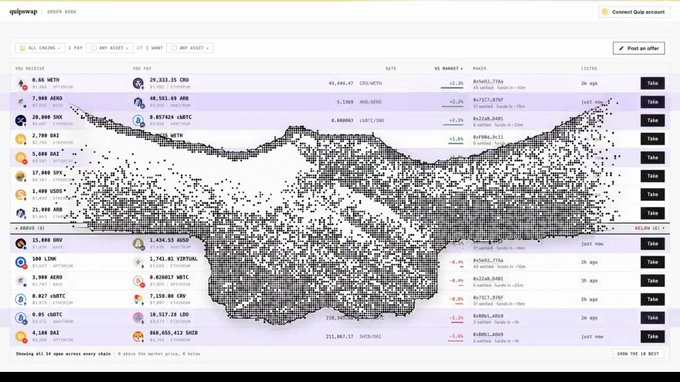
Task: Click the You Receive column header
Action: [x=30, y=69]
